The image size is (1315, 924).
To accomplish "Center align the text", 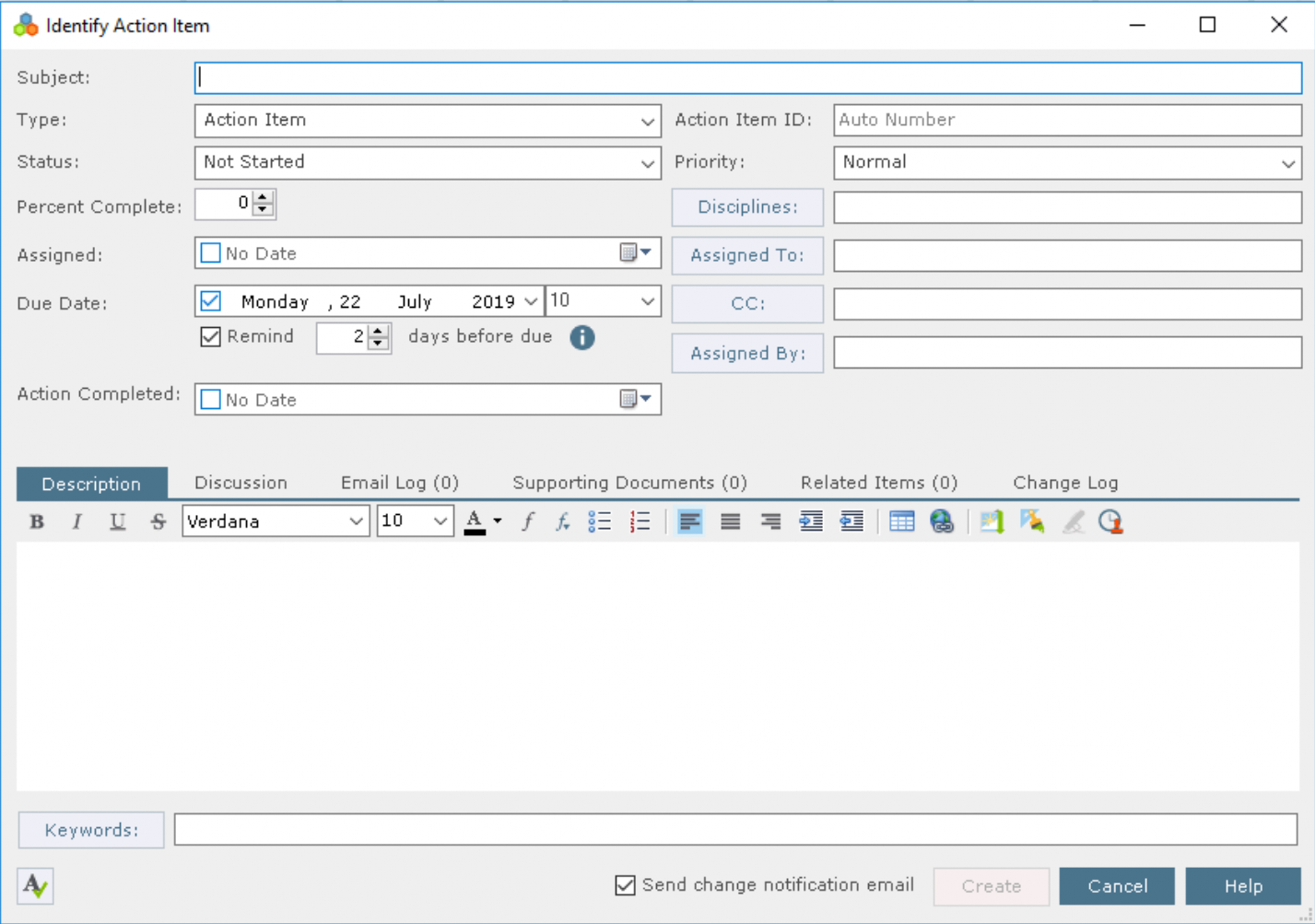I will [731, 521].
